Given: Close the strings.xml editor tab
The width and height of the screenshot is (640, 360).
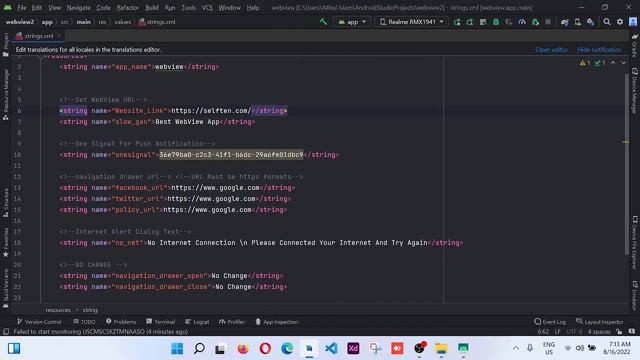Looking at the screenshot, I should (x=59, y=36).
